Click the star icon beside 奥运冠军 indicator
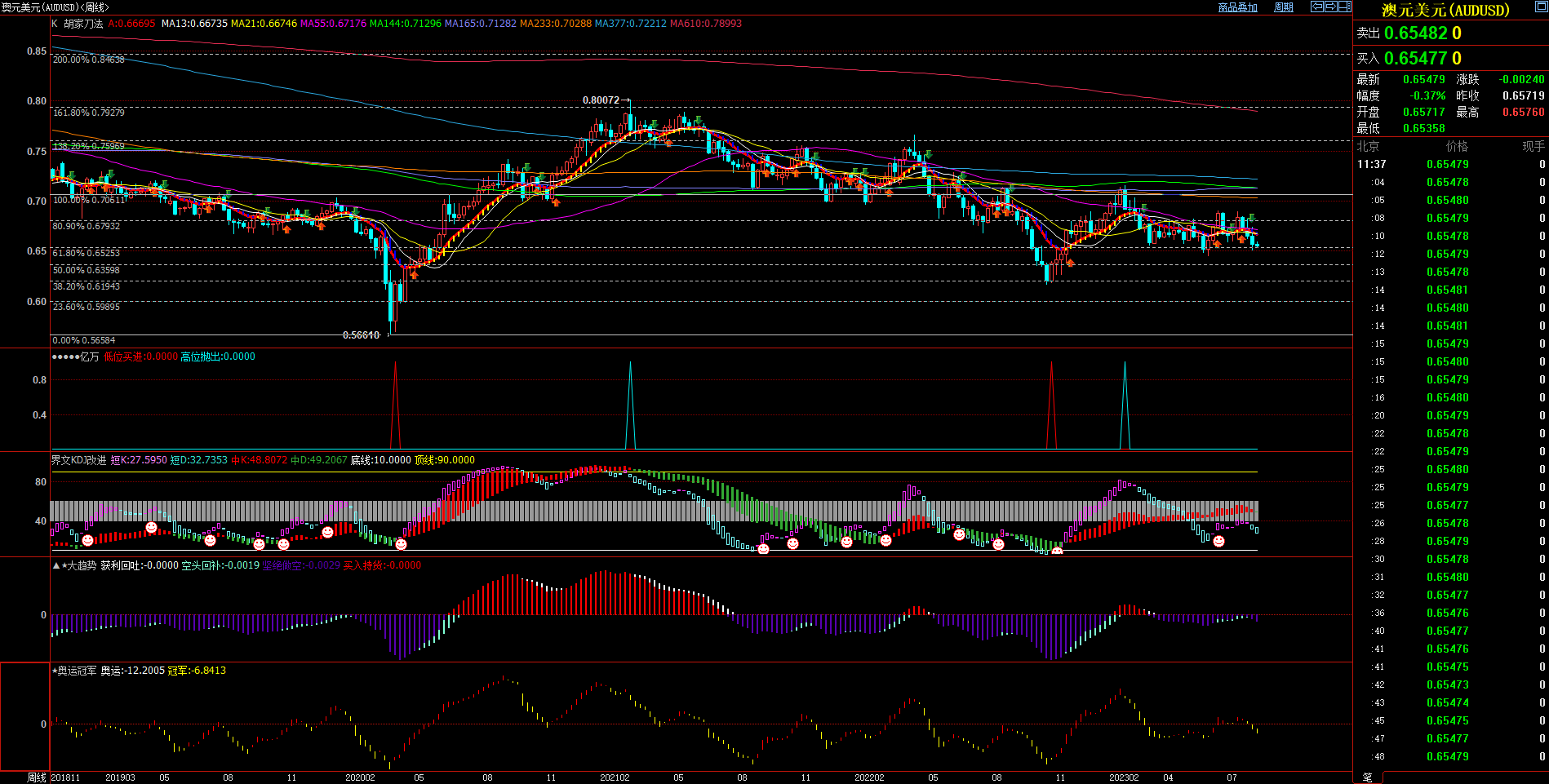Viewport: 1549px width, 784px height. [x=55, y=671]
